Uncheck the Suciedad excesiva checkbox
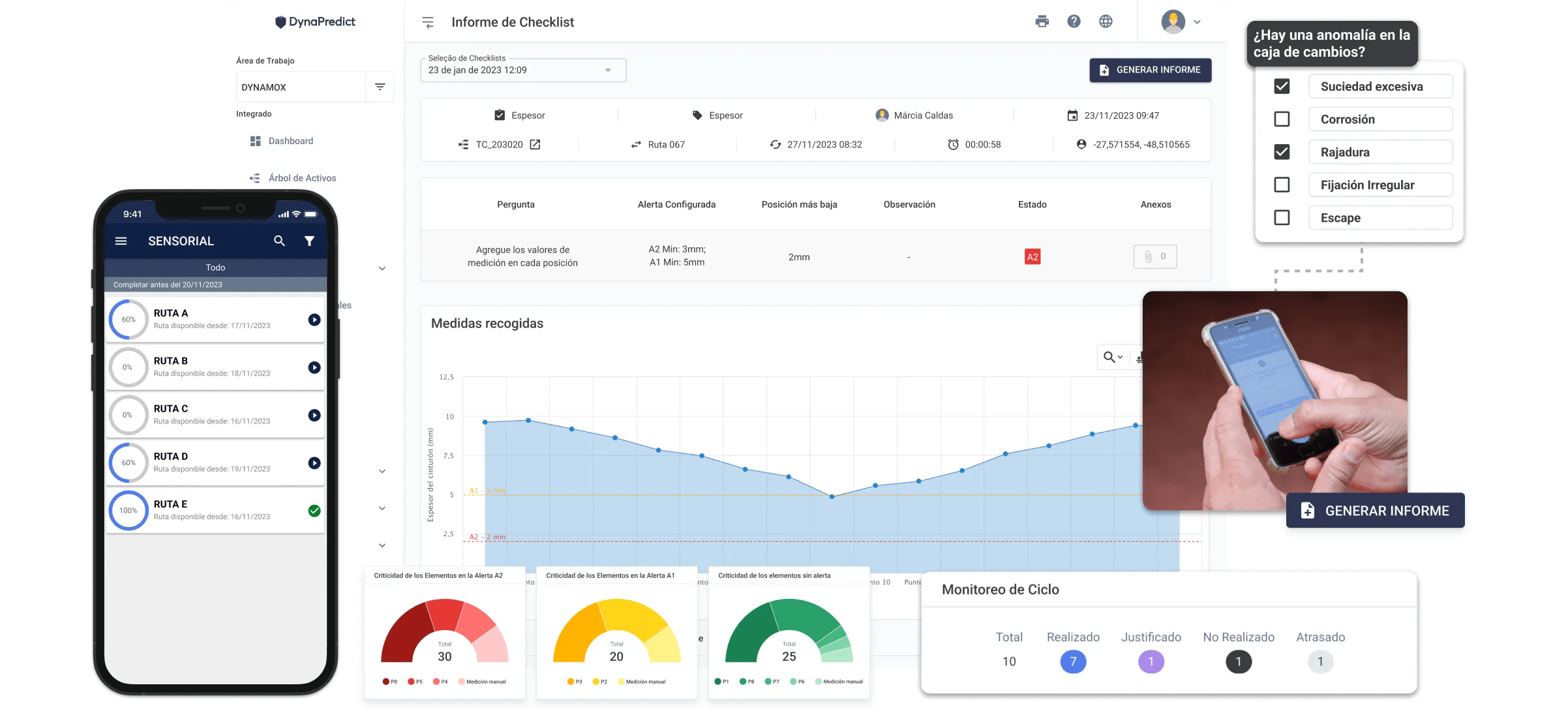1568x728 pixels. (1282, 86)
